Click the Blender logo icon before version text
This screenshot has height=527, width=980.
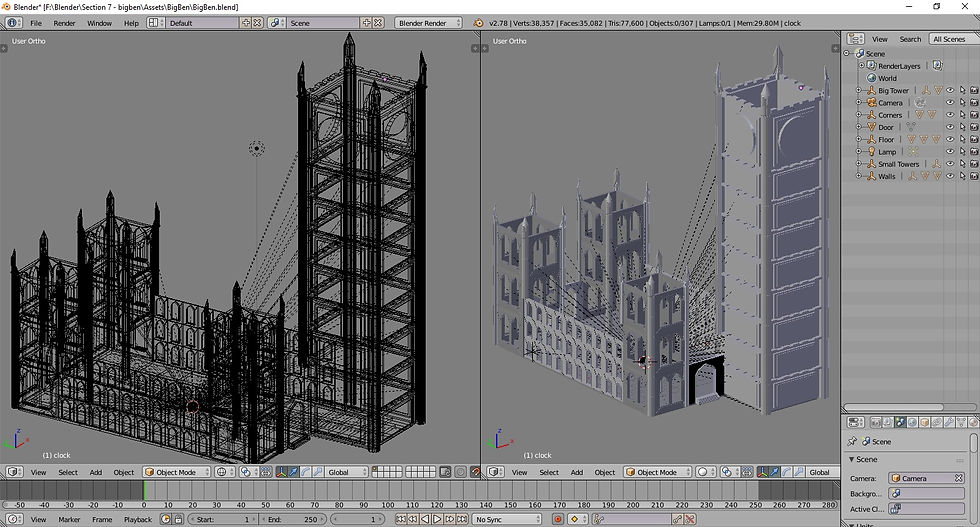(x=479, y=23)
